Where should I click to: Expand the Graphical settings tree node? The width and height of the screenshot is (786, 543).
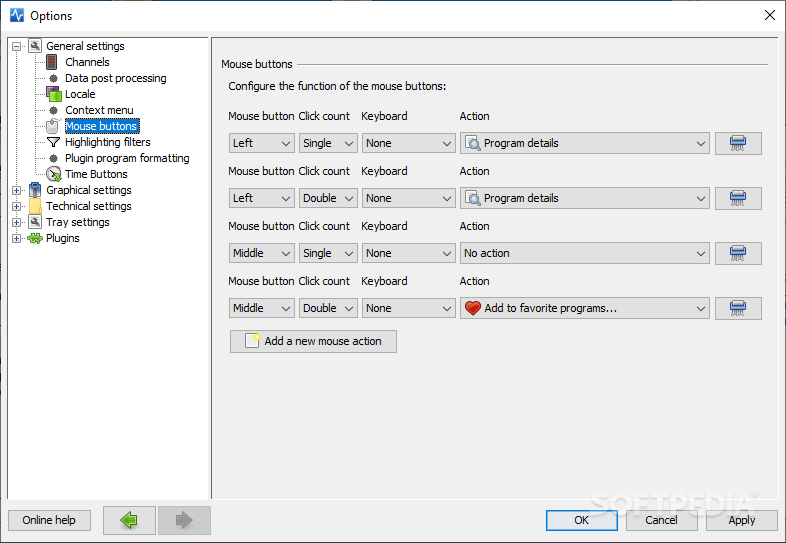click(x=17, y=191)
